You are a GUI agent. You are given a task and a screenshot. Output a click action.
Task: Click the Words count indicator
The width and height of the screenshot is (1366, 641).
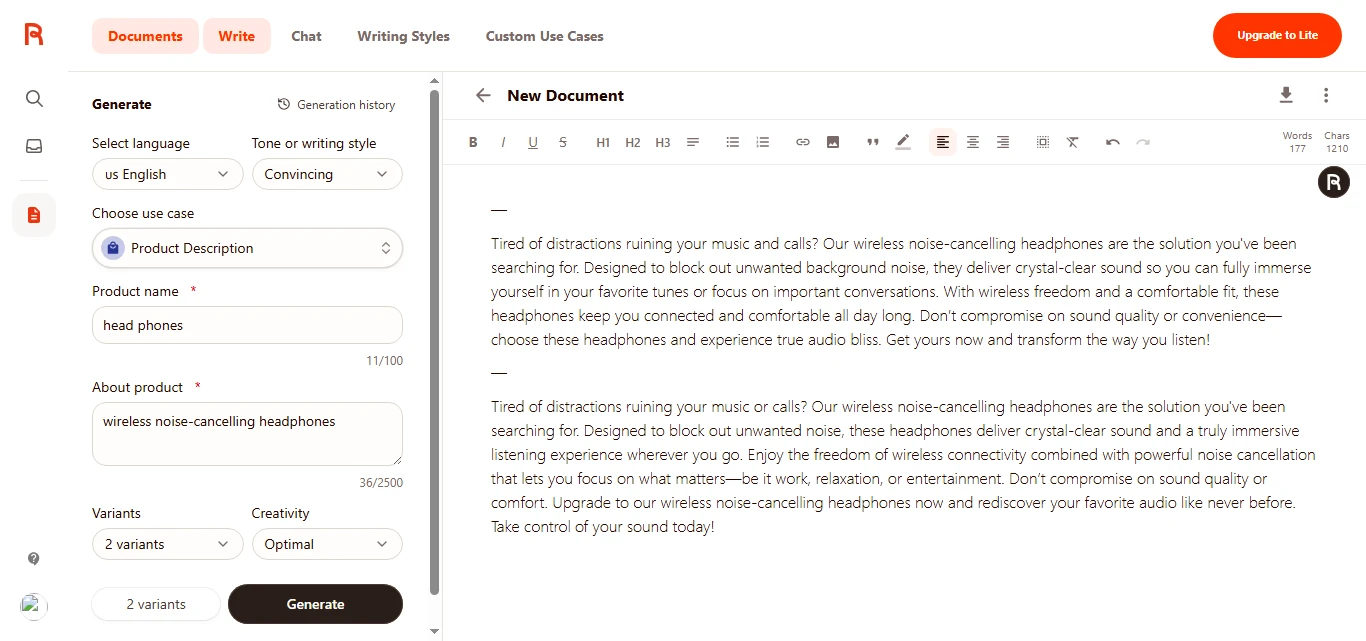1297,142
